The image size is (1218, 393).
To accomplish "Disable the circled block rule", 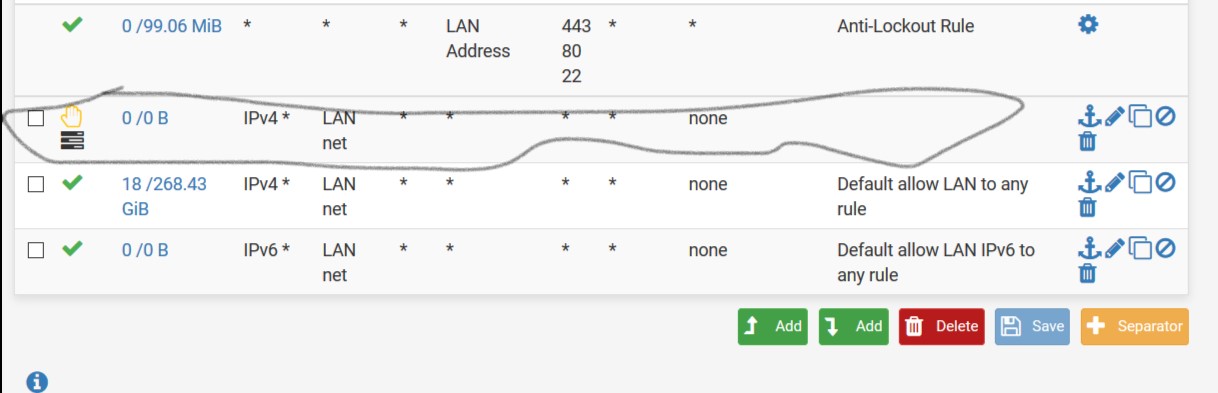I will pos(1165,117).
